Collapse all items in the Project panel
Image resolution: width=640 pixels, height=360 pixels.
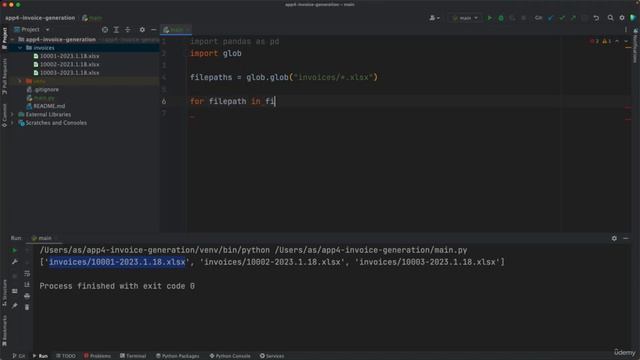coord(128,30)
